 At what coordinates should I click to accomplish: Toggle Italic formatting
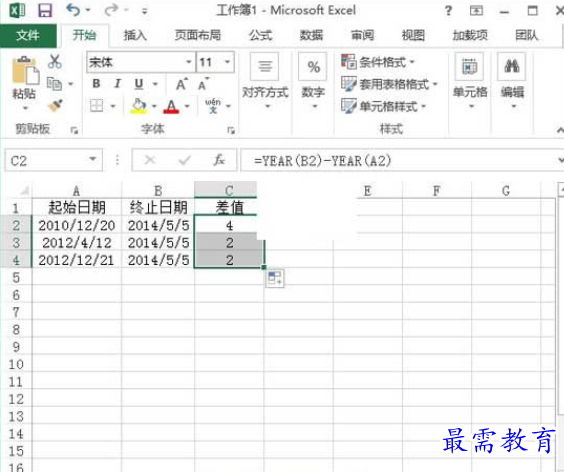(x=117, y=84)
